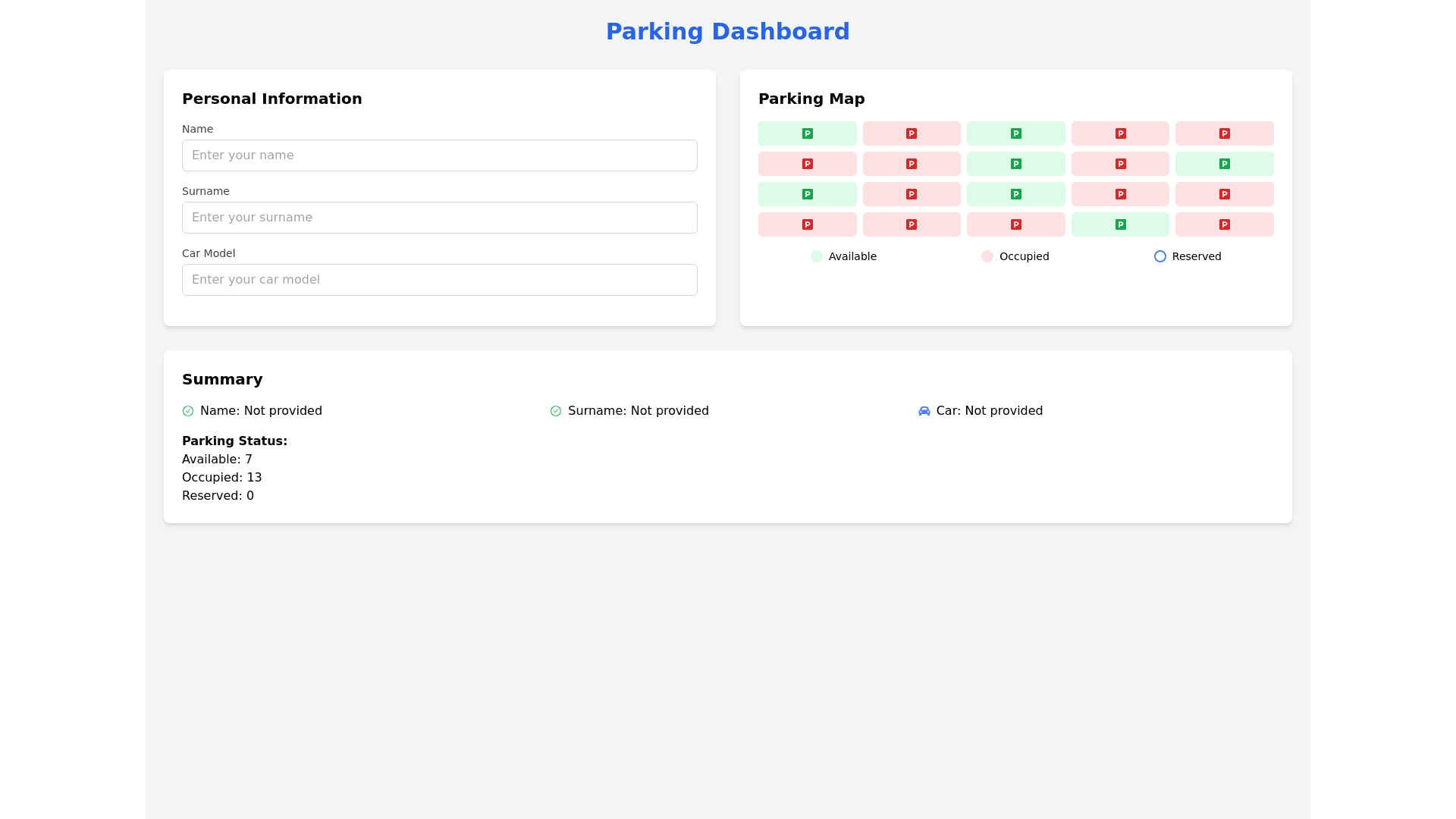Select top row middle green parking spot
Image resolution: width=1456 pixels, height=819 pixels.
coord(1015,133)
